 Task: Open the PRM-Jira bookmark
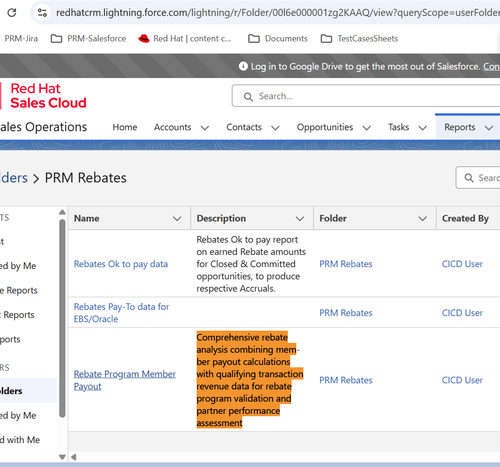(x=21, y=39)
